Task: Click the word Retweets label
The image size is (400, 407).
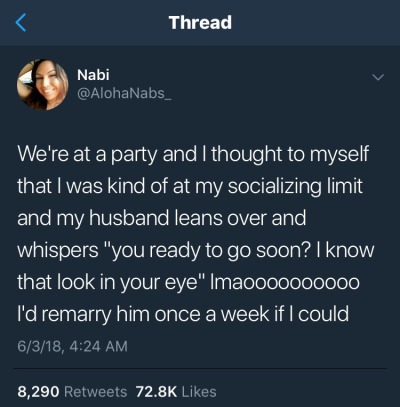Action: (96, 392)
